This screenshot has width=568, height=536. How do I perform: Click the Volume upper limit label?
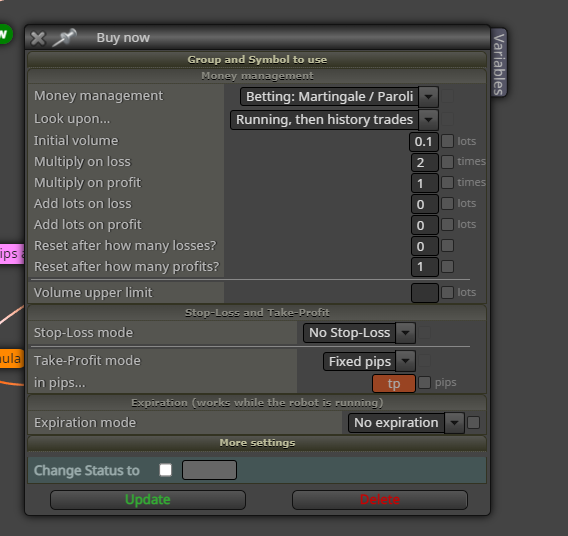(93, 293)
